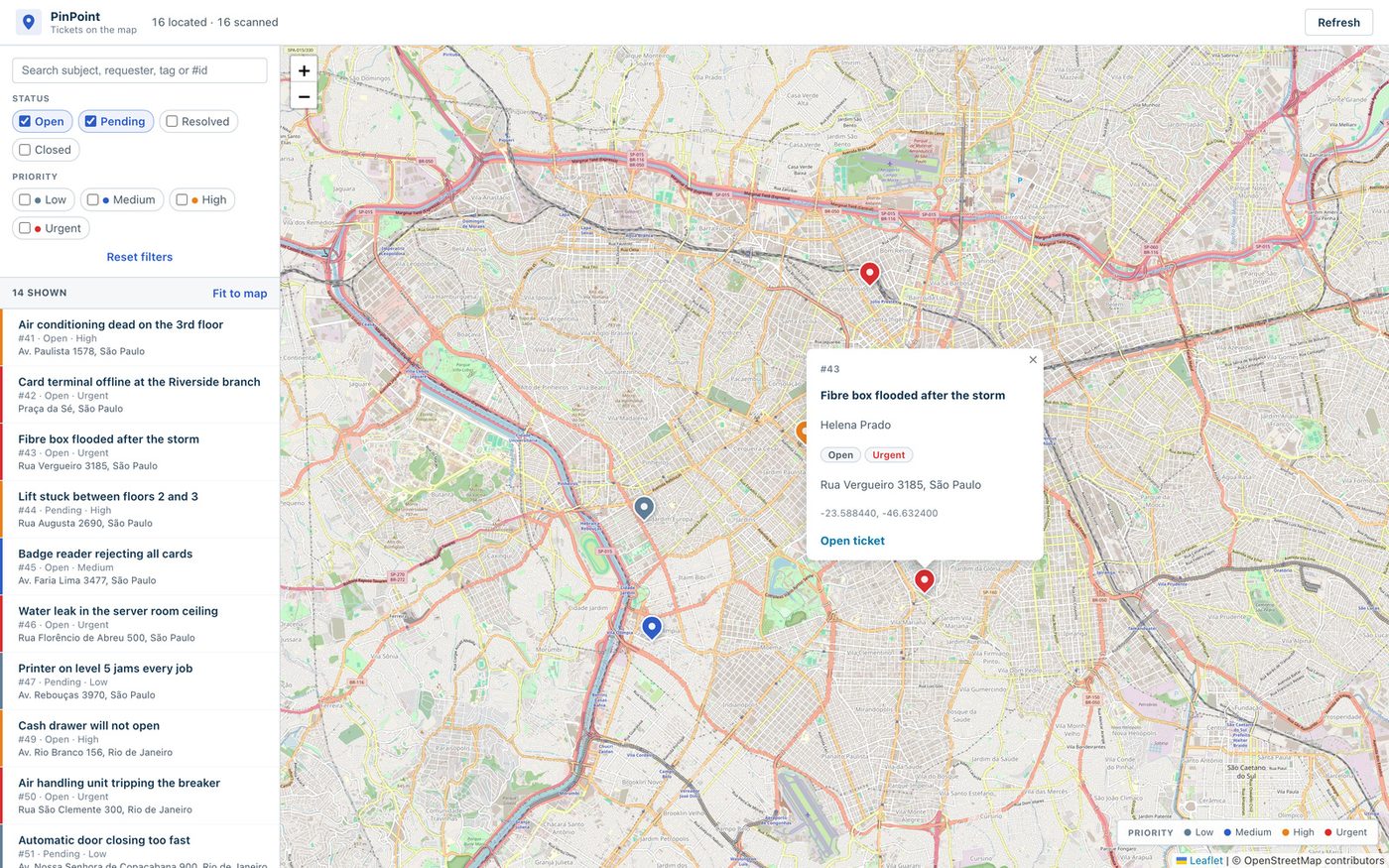Focus the ticket search field

pyautogui.click(x=140, y=70)
